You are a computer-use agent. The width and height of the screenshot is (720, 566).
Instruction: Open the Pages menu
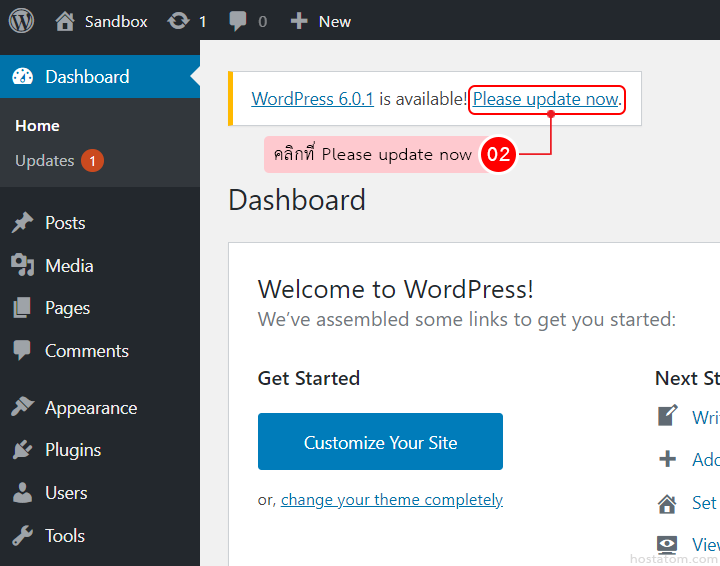click(67, 308)
